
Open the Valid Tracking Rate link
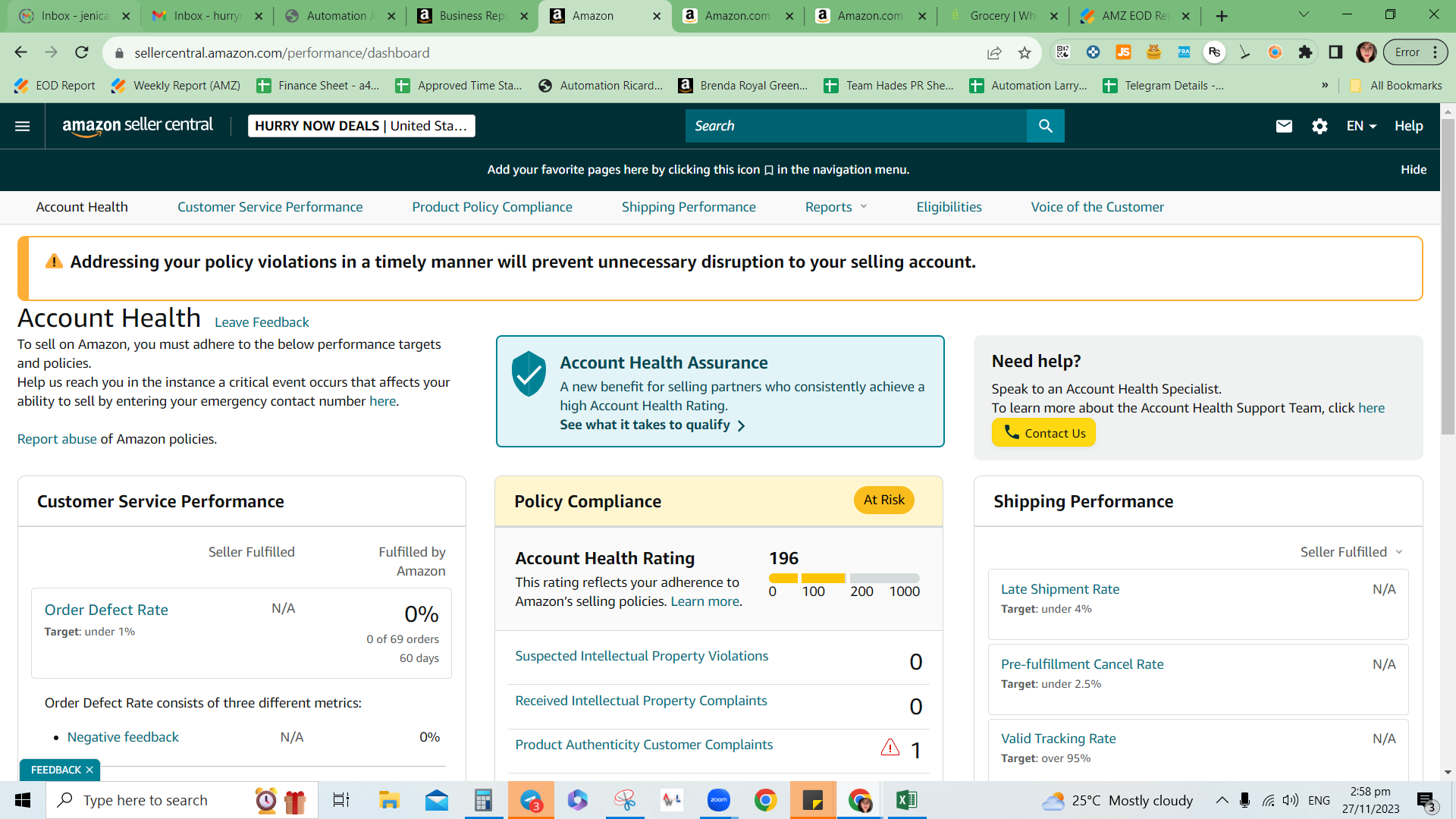point(1059,739)
